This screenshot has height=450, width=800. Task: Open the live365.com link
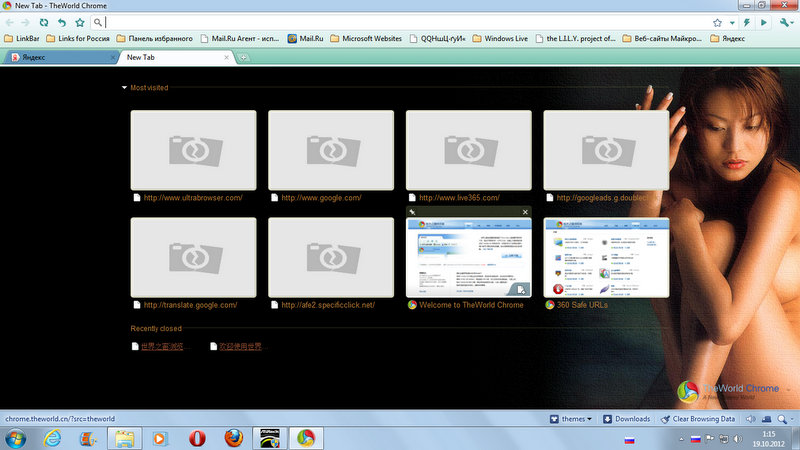[x=459, y=198]
